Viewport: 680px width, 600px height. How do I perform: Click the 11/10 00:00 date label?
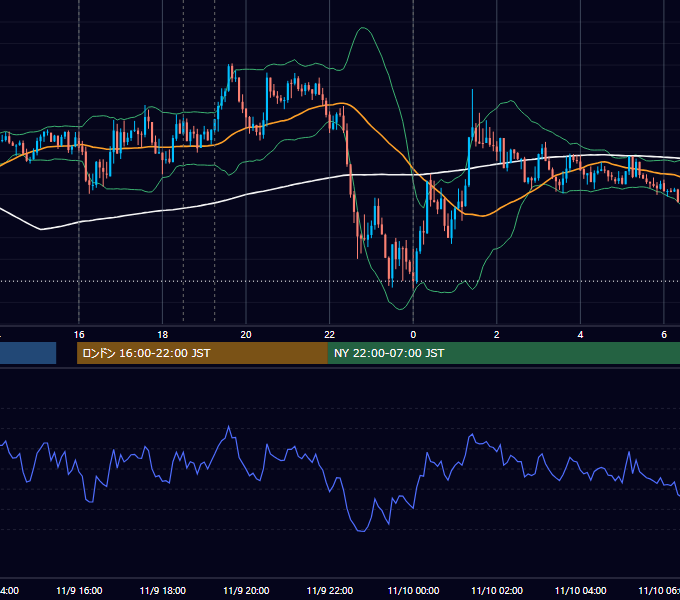click(x=413, y=590)
